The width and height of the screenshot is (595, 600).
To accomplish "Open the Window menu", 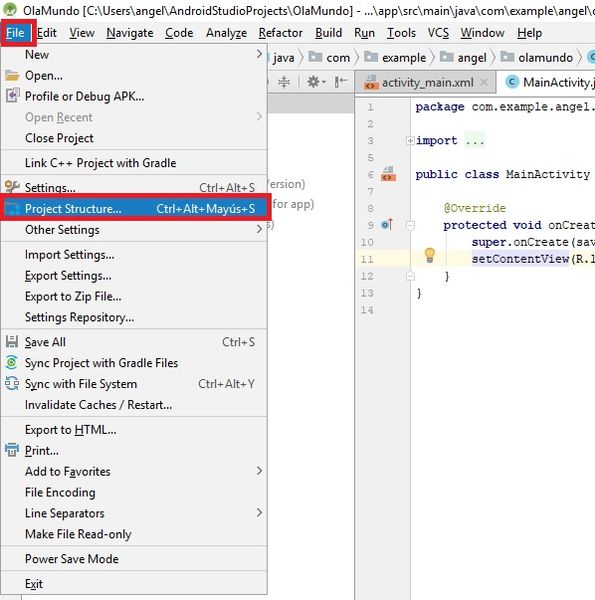I will point(482,33).
